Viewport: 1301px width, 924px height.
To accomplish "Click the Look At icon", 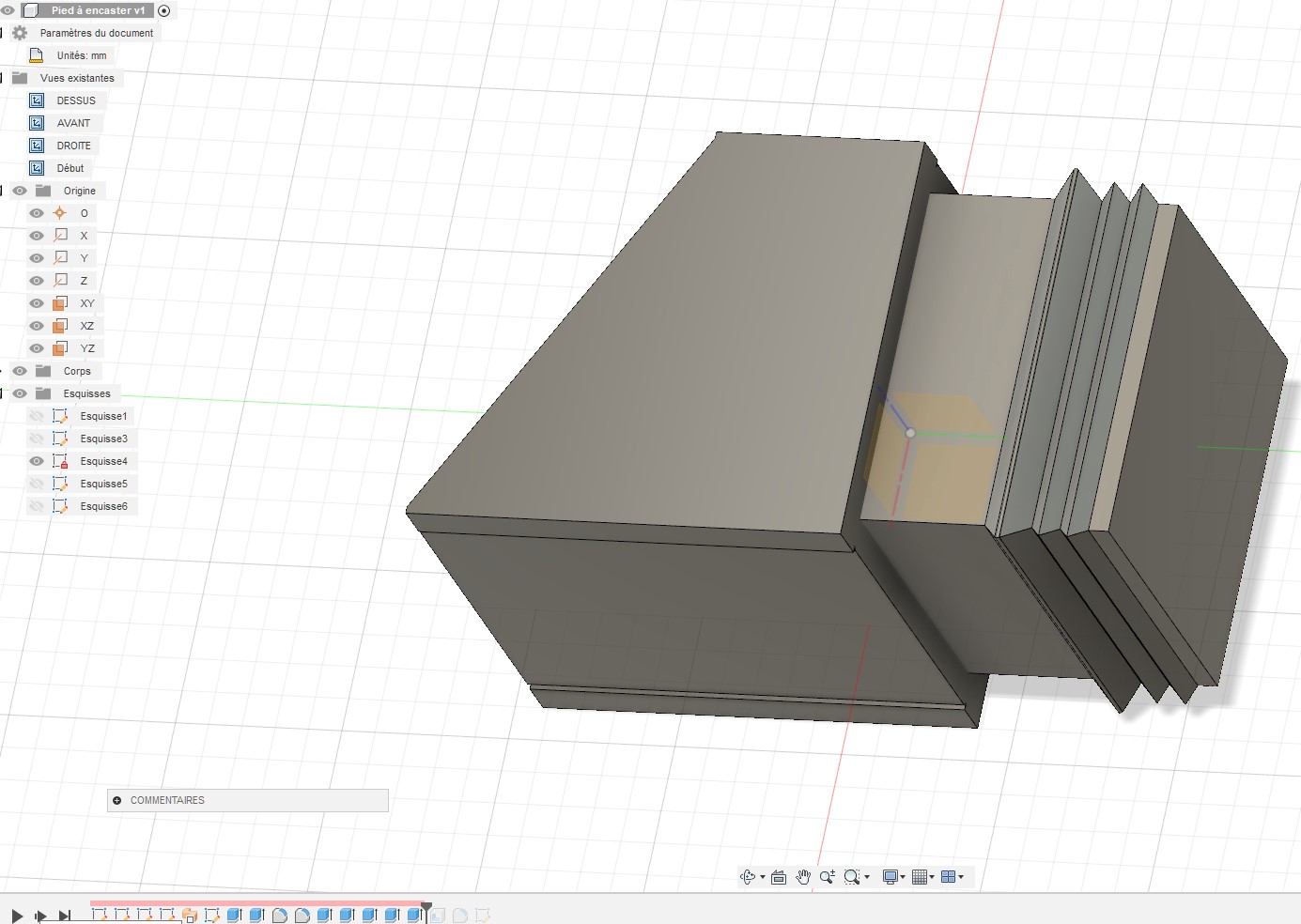I will [779, 877].
